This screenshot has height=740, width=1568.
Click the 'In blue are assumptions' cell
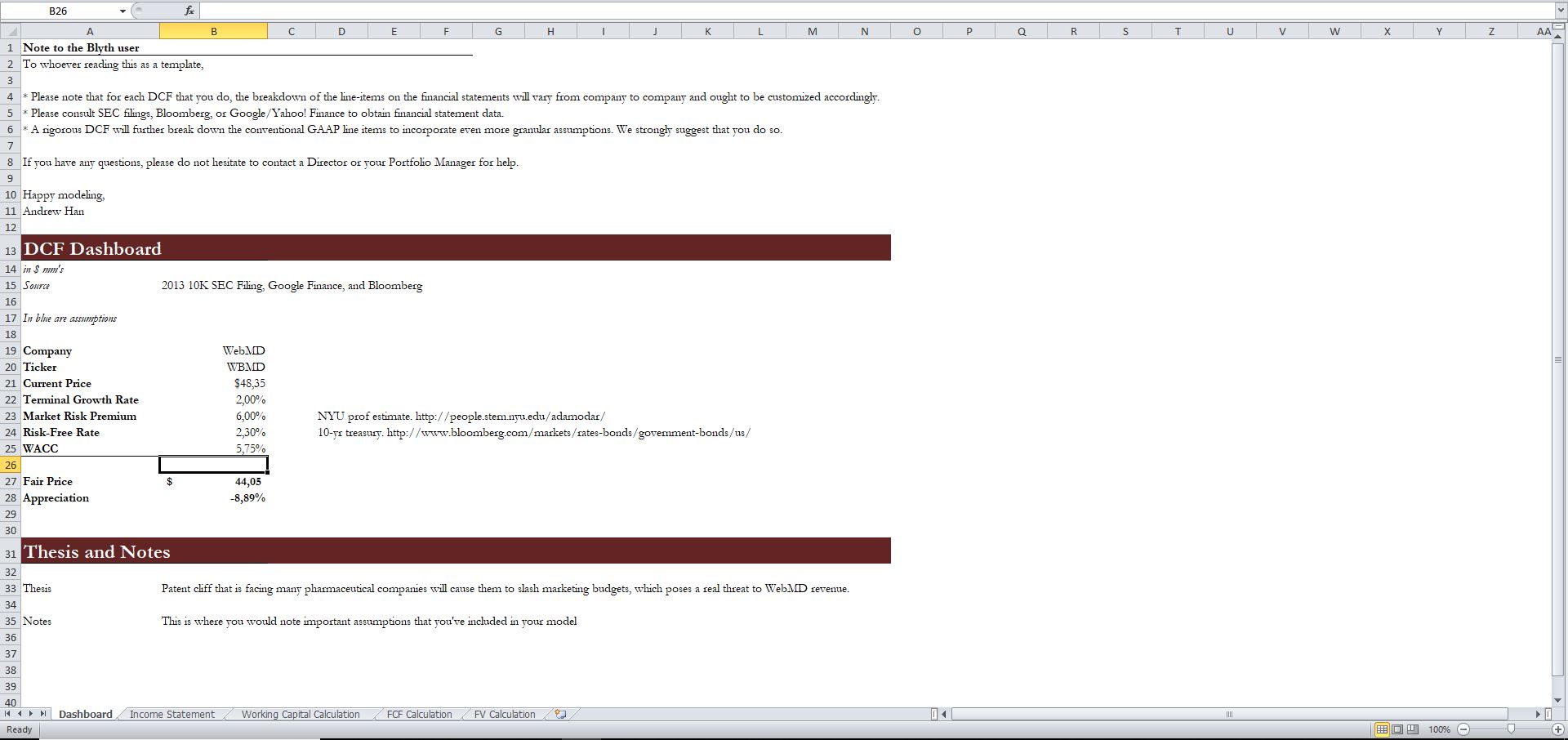69,318
